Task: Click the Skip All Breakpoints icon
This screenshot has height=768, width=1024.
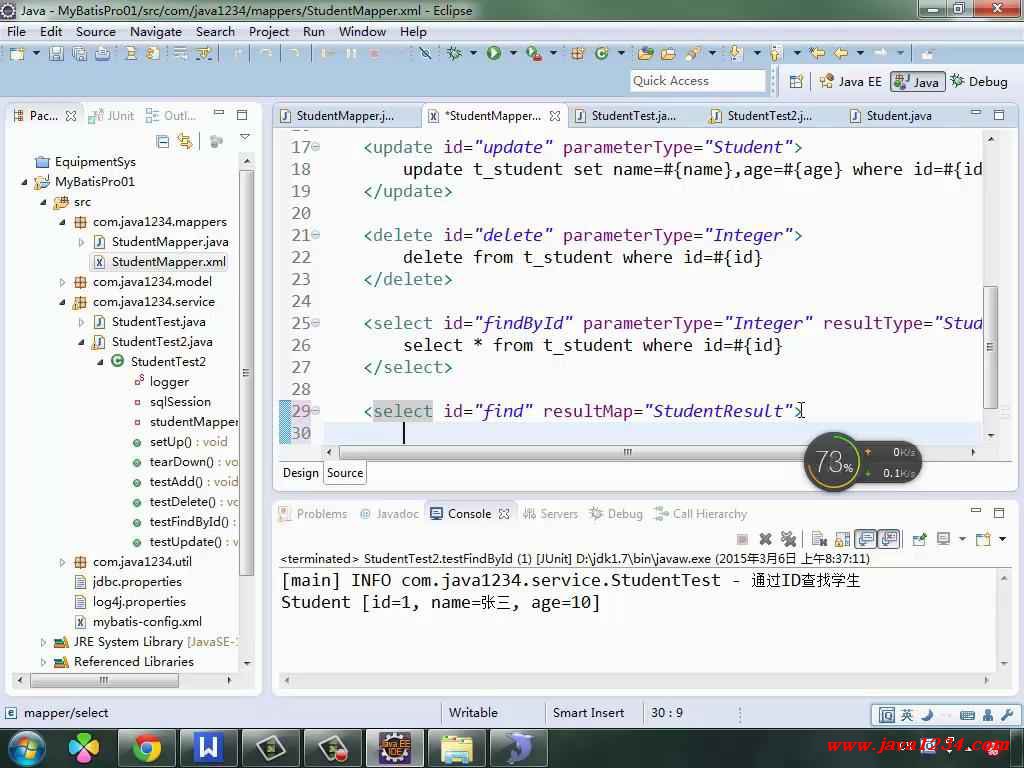Action: coord(425,54)
